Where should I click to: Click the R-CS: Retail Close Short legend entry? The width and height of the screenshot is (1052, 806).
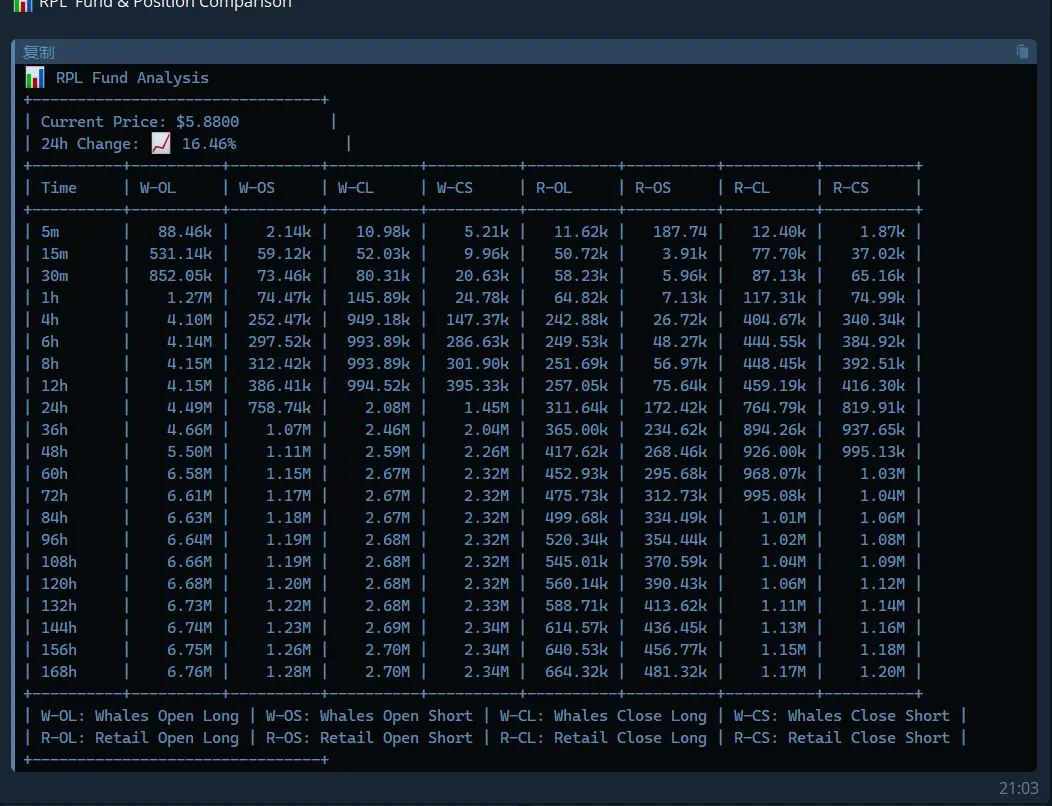(x=841, y=738)
